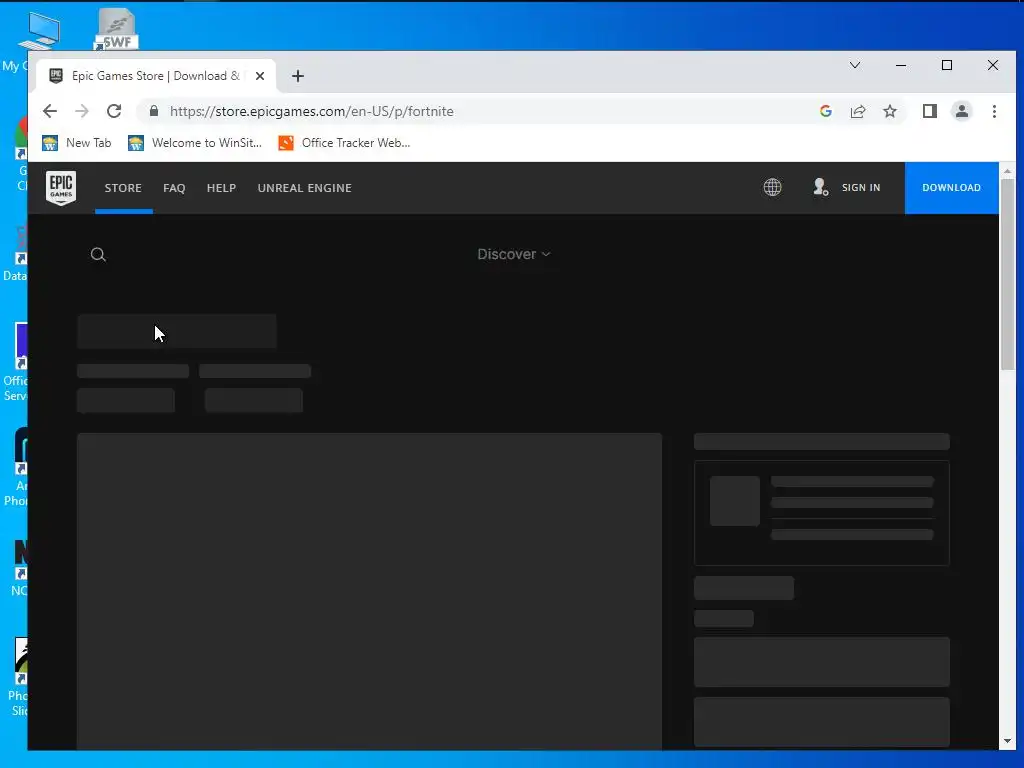Toggle the browser side panel icon

(929, 111)
